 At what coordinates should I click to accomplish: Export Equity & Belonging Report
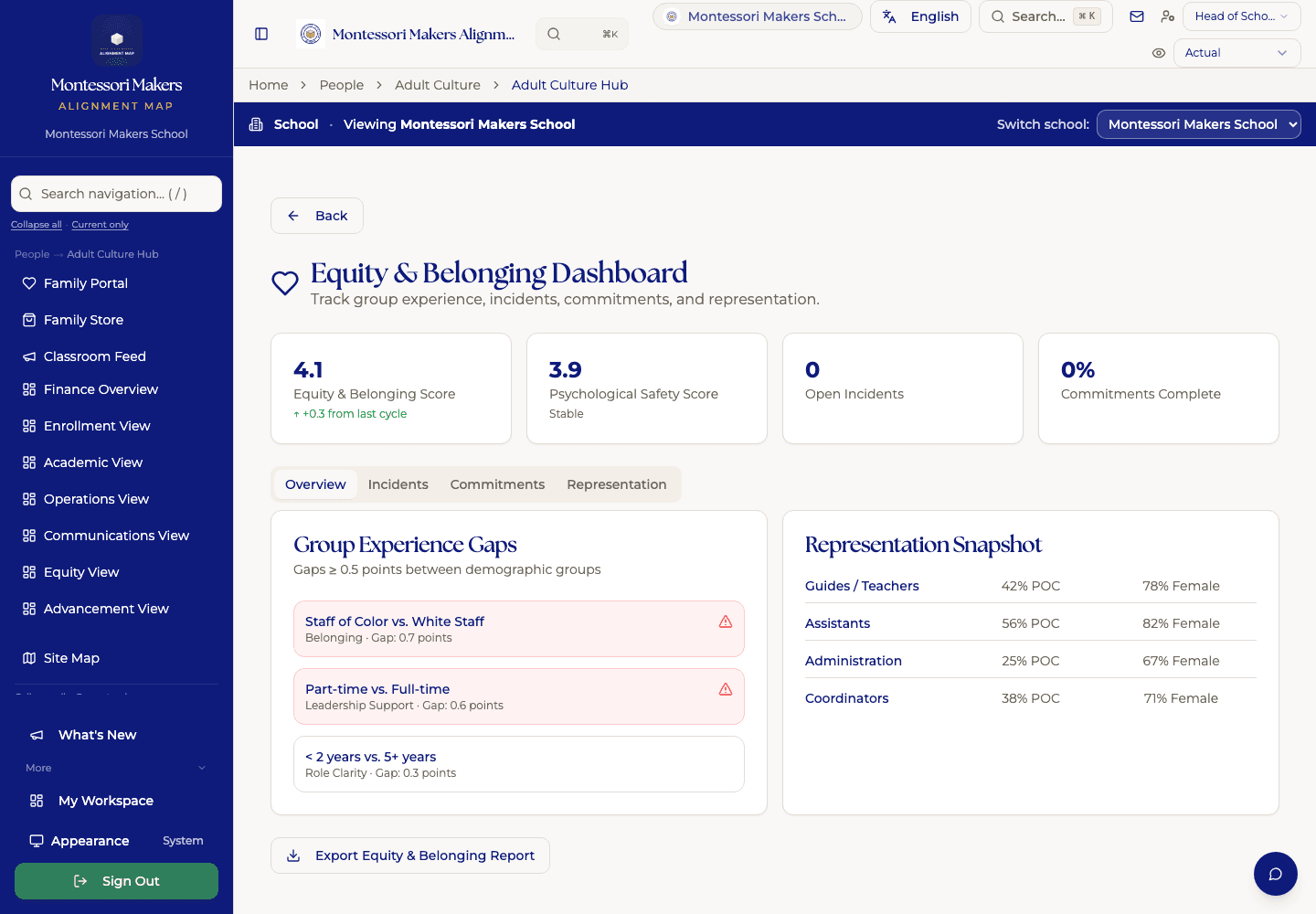[x=410, y=856]
